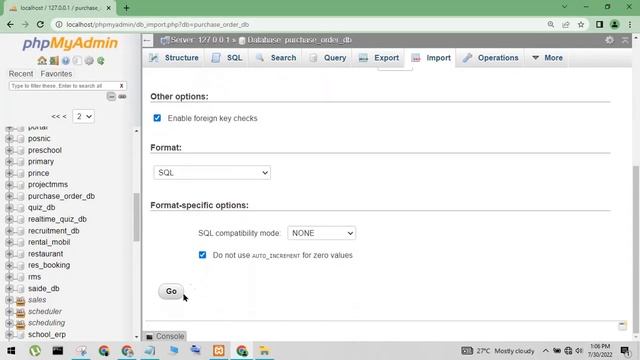
Task: Open the Format SQL dropdown
Action: pos(212,173)
